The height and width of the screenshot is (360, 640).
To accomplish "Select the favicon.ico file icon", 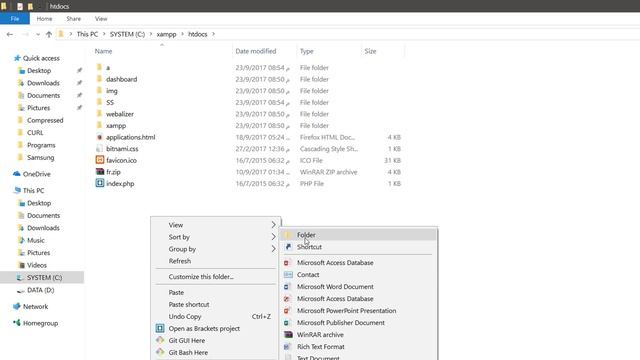I will click(100, 160).
